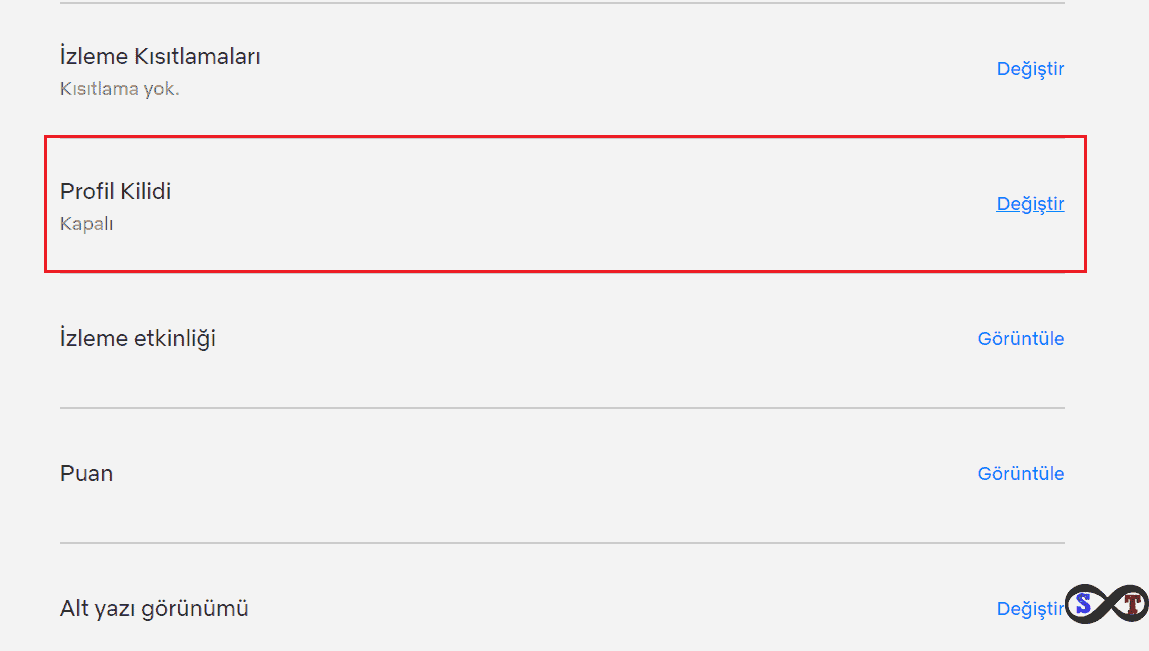
Task: Click the blue S letter in logo
Action: [x=1082, y=604]
